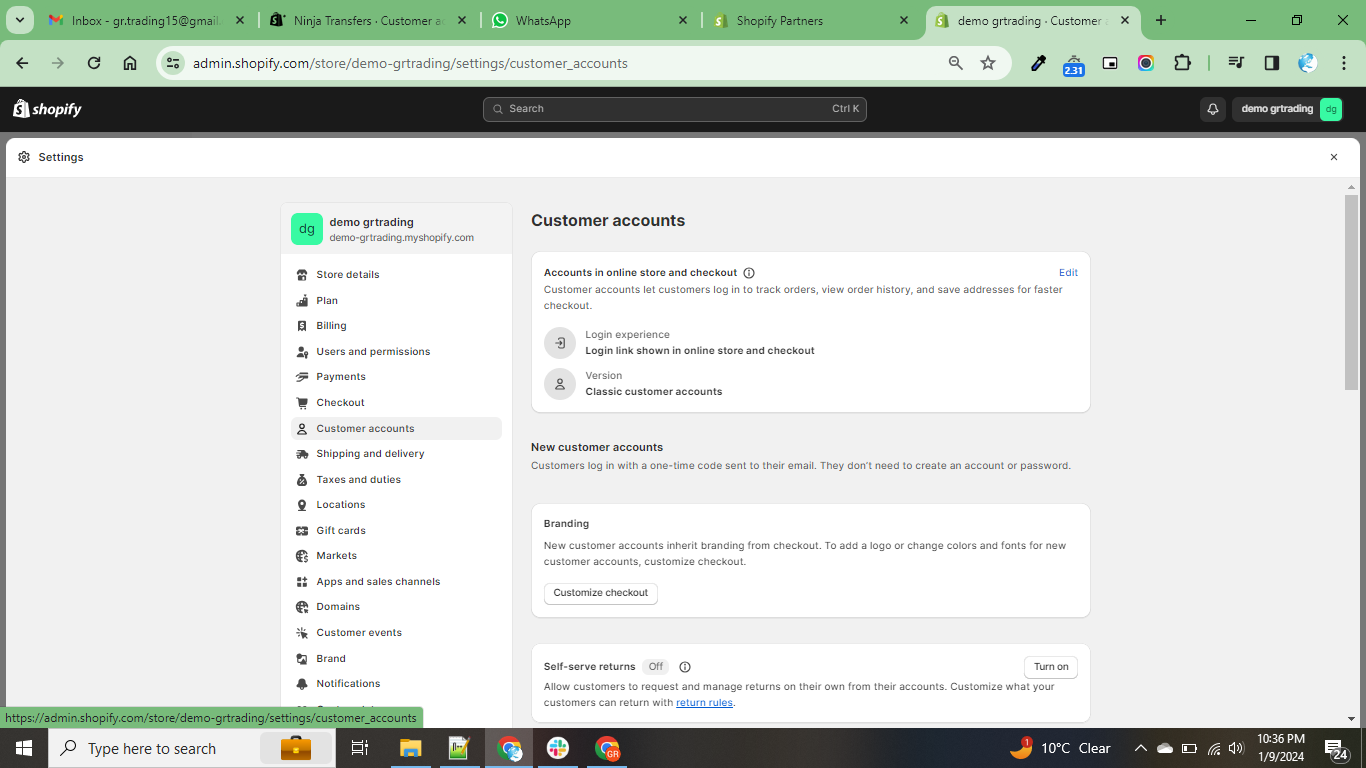This screenshot has height=768, width=1366.
Task: Click the Shopify logo in the header
Action: click(x=47, y=109)
